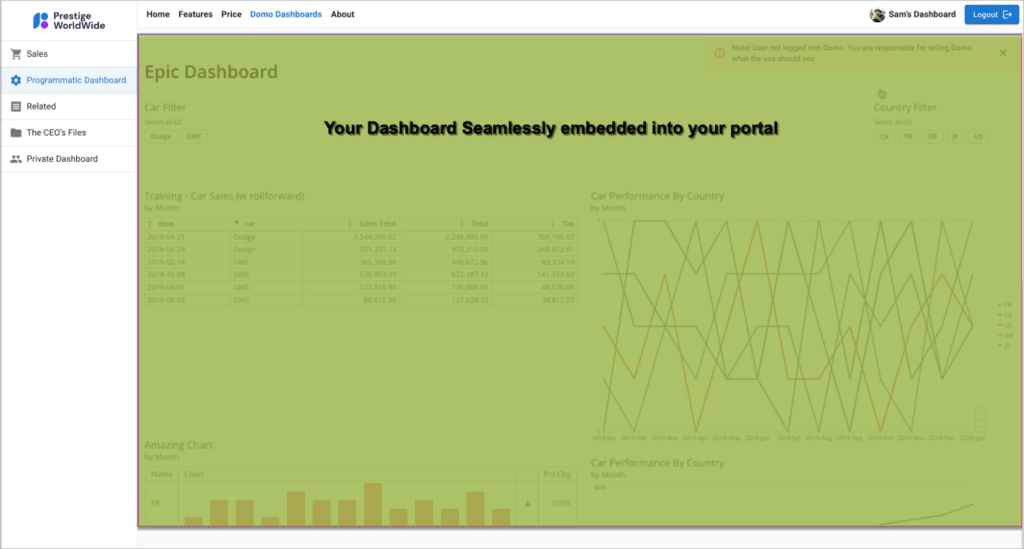Toggle the GB country filter chip
Image resolution: width=1024 pixels, height=549 pixels.
933,136
